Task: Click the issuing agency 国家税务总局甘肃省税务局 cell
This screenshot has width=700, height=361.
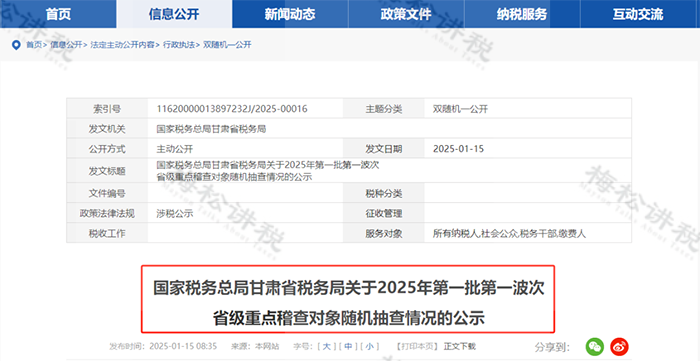Action: (x=211, y=129)
